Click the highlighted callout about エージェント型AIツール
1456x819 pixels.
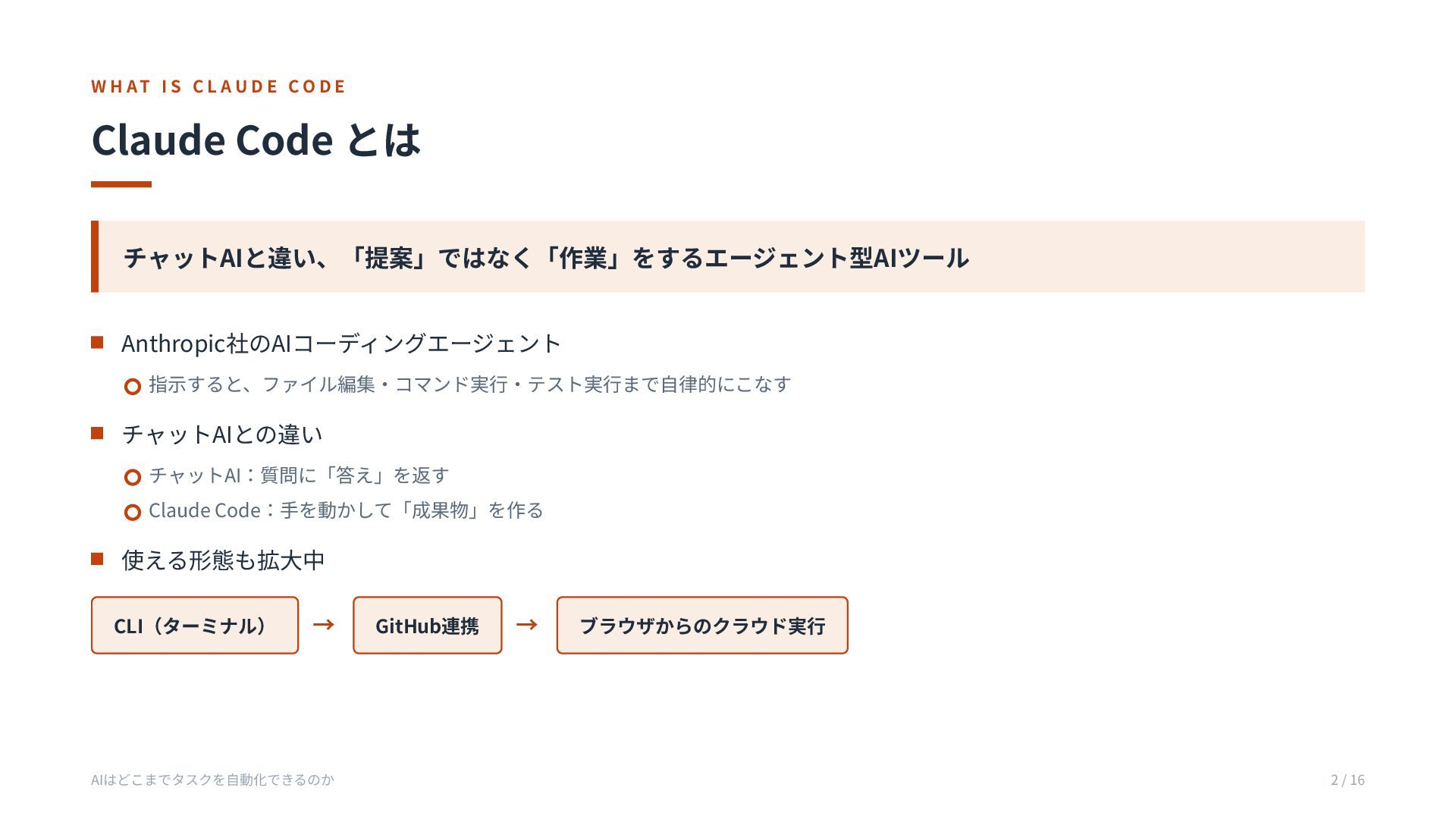(x=728, y=256)
